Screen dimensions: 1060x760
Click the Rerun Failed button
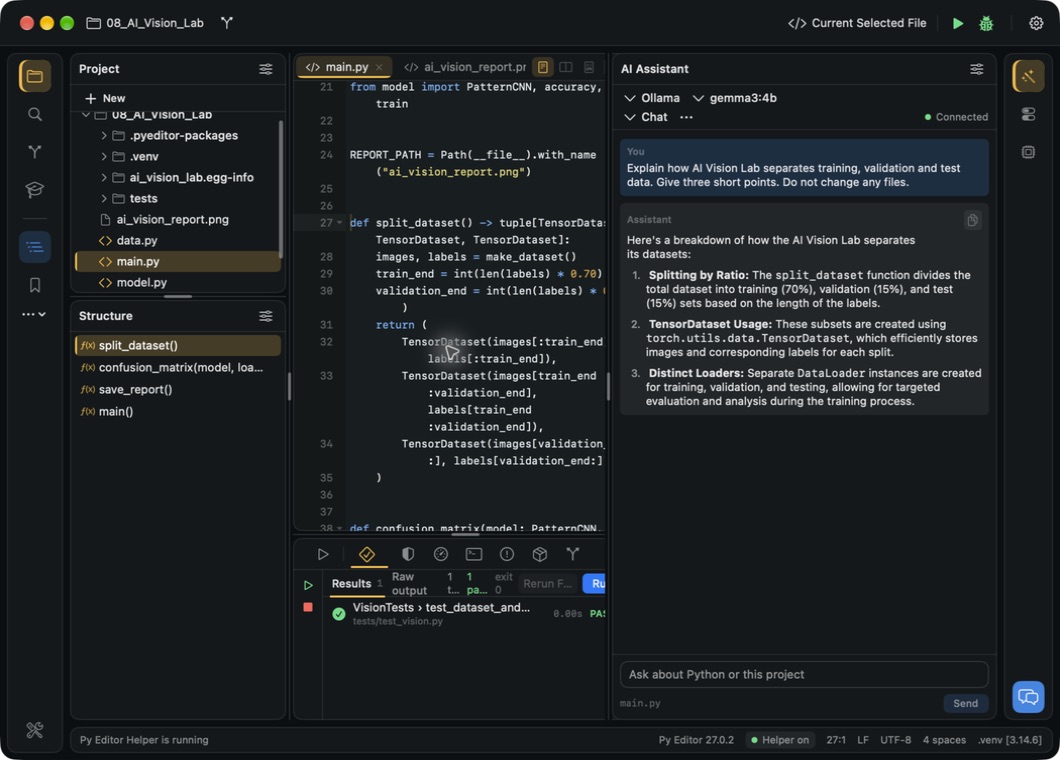point(548,584)
